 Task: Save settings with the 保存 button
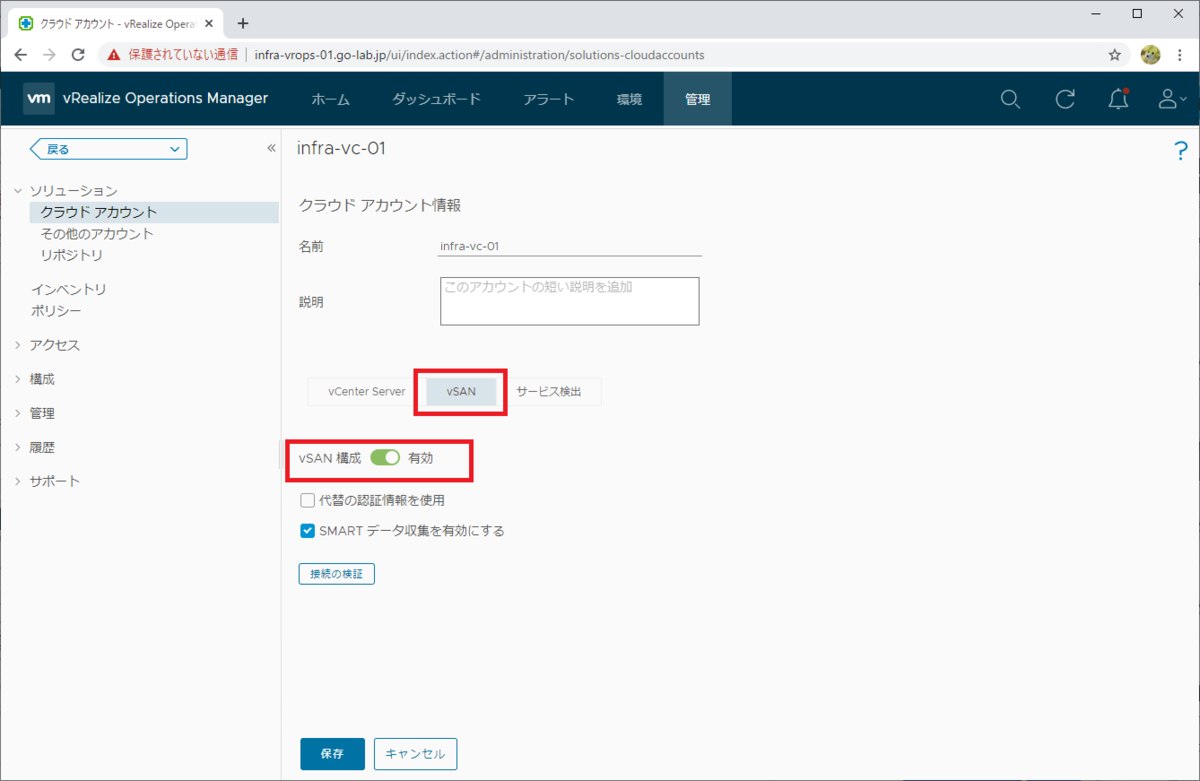(332, 754)
